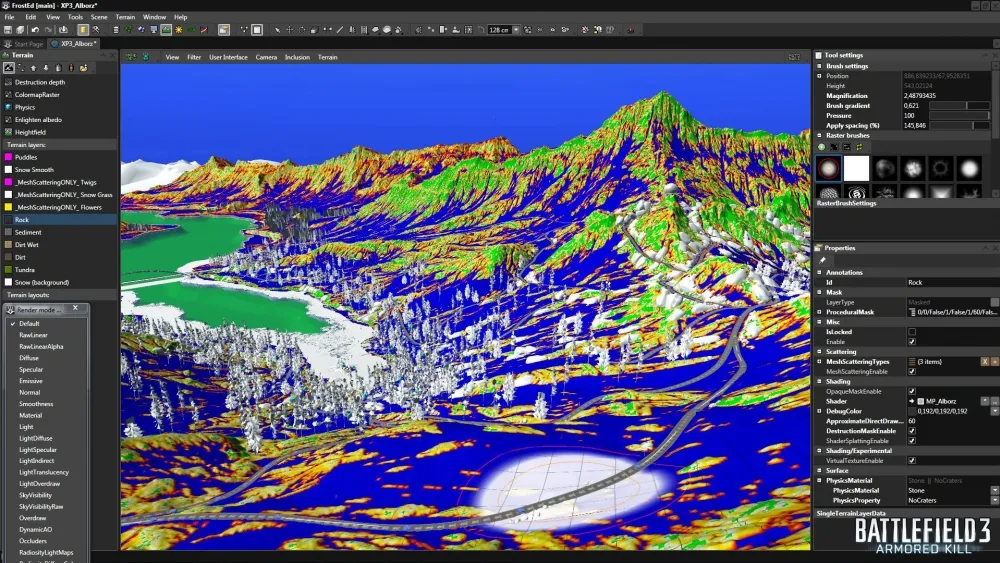Screen dimensions: 1000x563
Task: Switch to the Start Page tab
Action: click(26, 44)
